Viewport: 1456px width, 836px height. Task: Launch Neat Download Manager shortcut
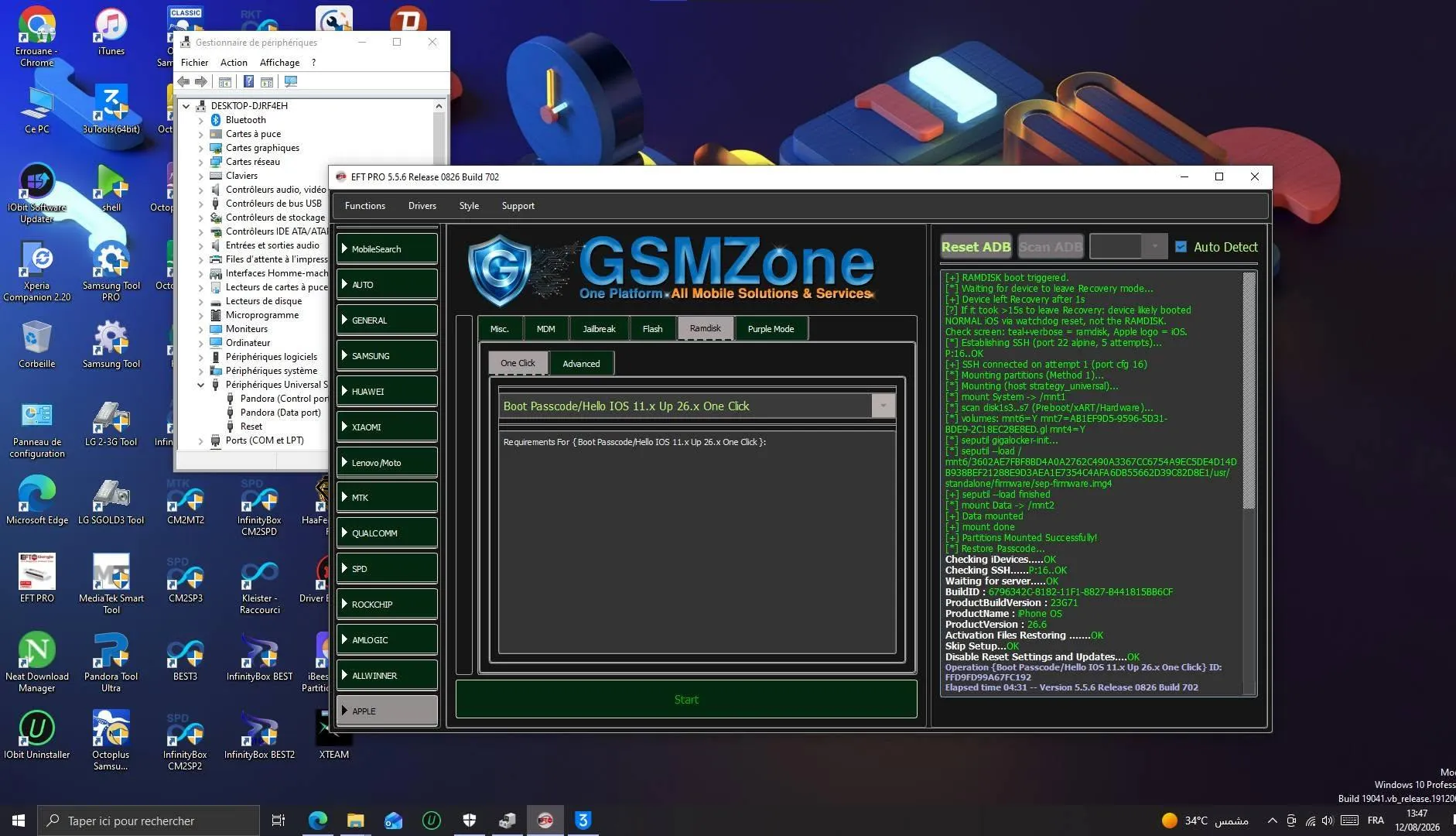[36, 663]
